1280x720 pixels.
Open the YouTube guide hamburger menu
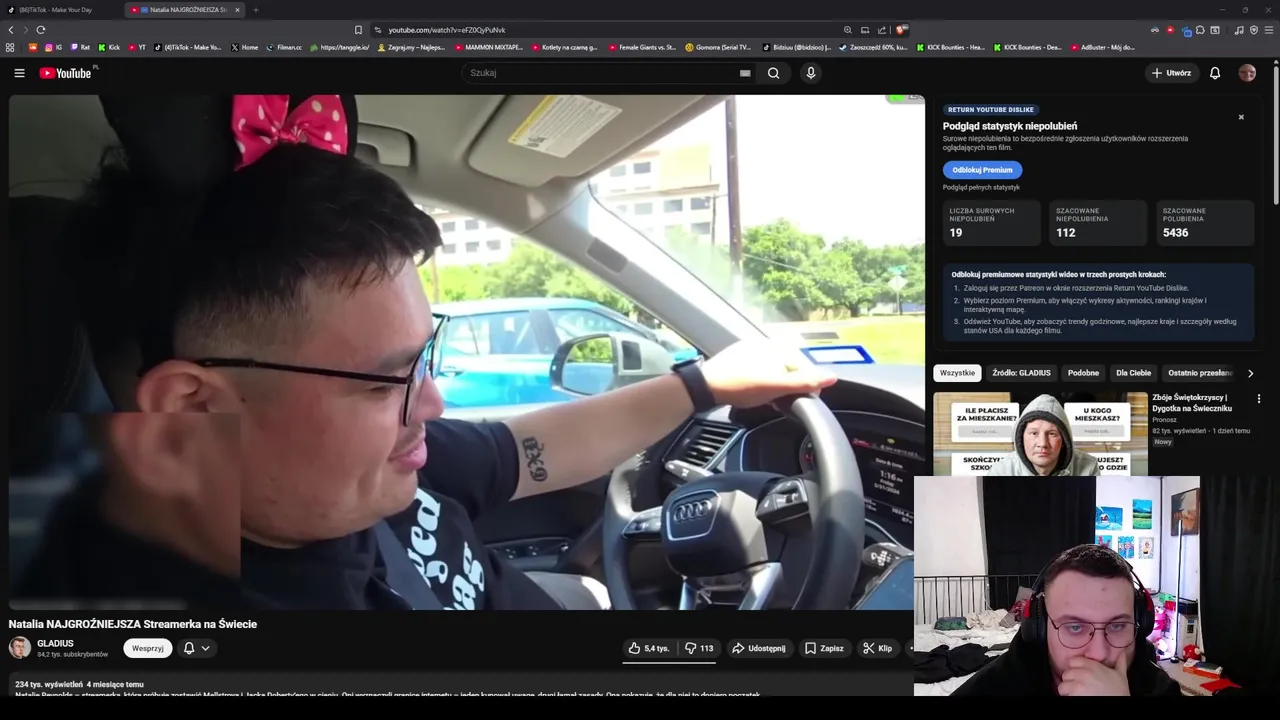19,73
